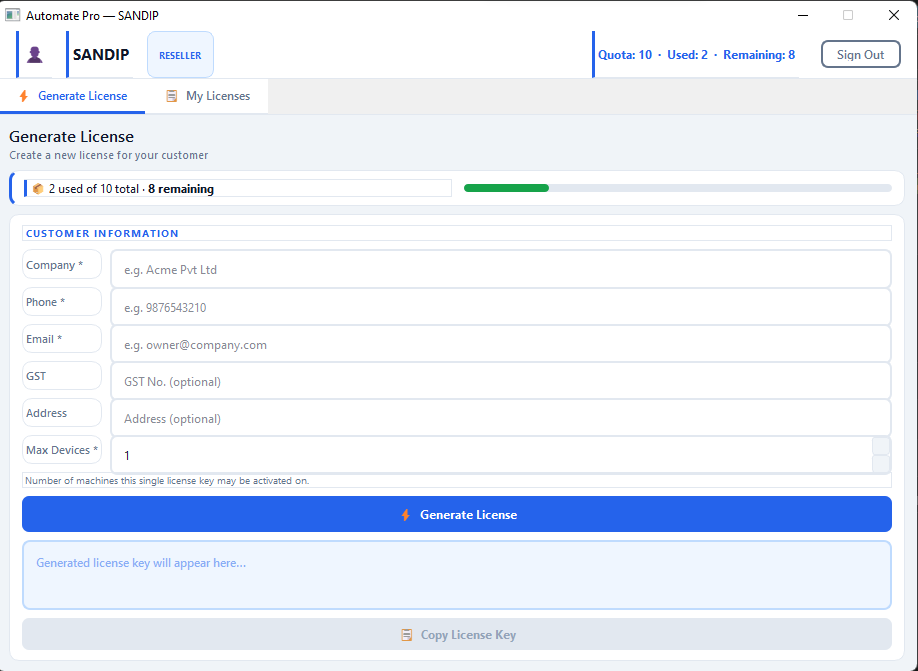Screen dimensions: 918x671
Task: Click 'Create a new license for your customer' subtitle
Action: [x=108, y=155]
